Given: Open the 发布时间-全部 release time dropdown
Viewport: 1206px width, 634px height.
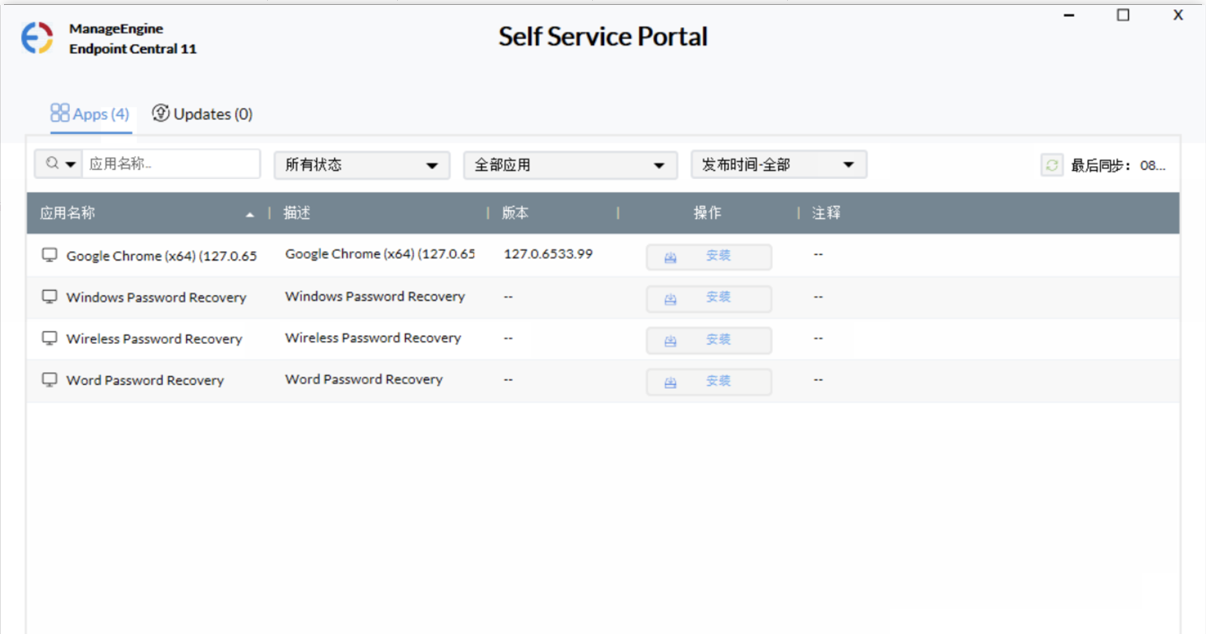Looking at the screenshot, I should (778, 165).
